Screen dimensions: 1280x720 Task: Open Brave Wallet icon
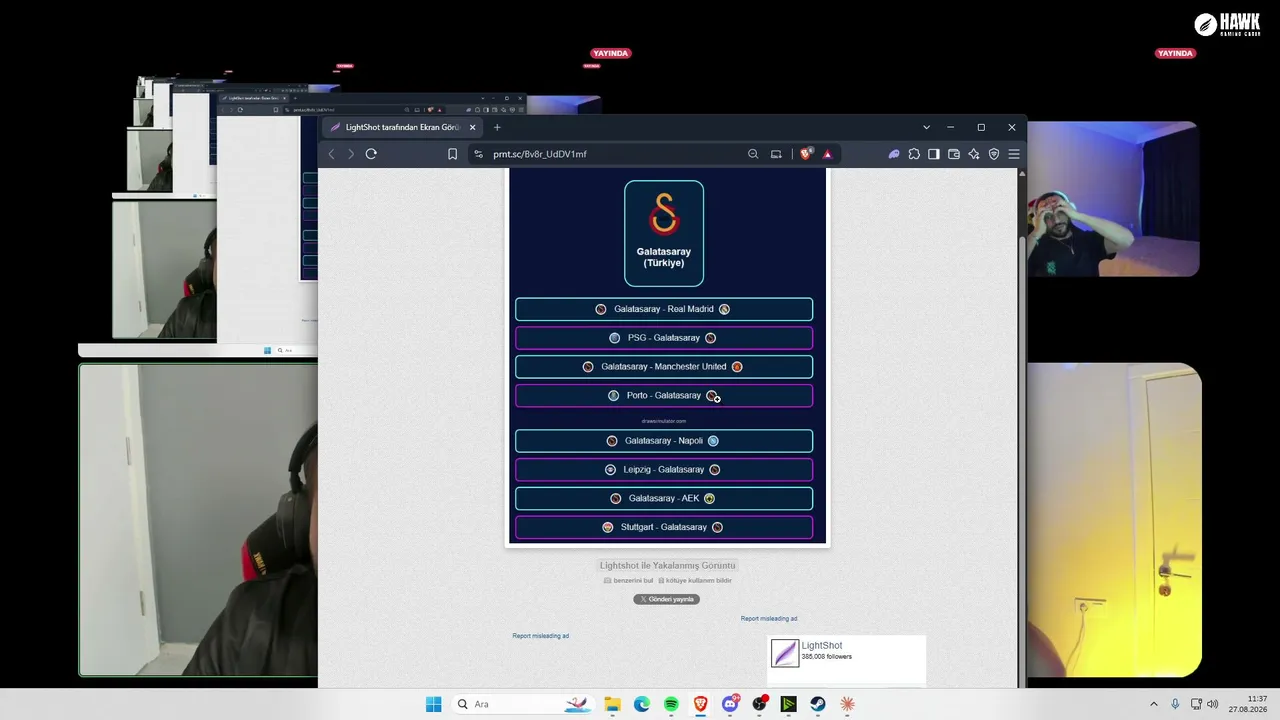(954, 154)
